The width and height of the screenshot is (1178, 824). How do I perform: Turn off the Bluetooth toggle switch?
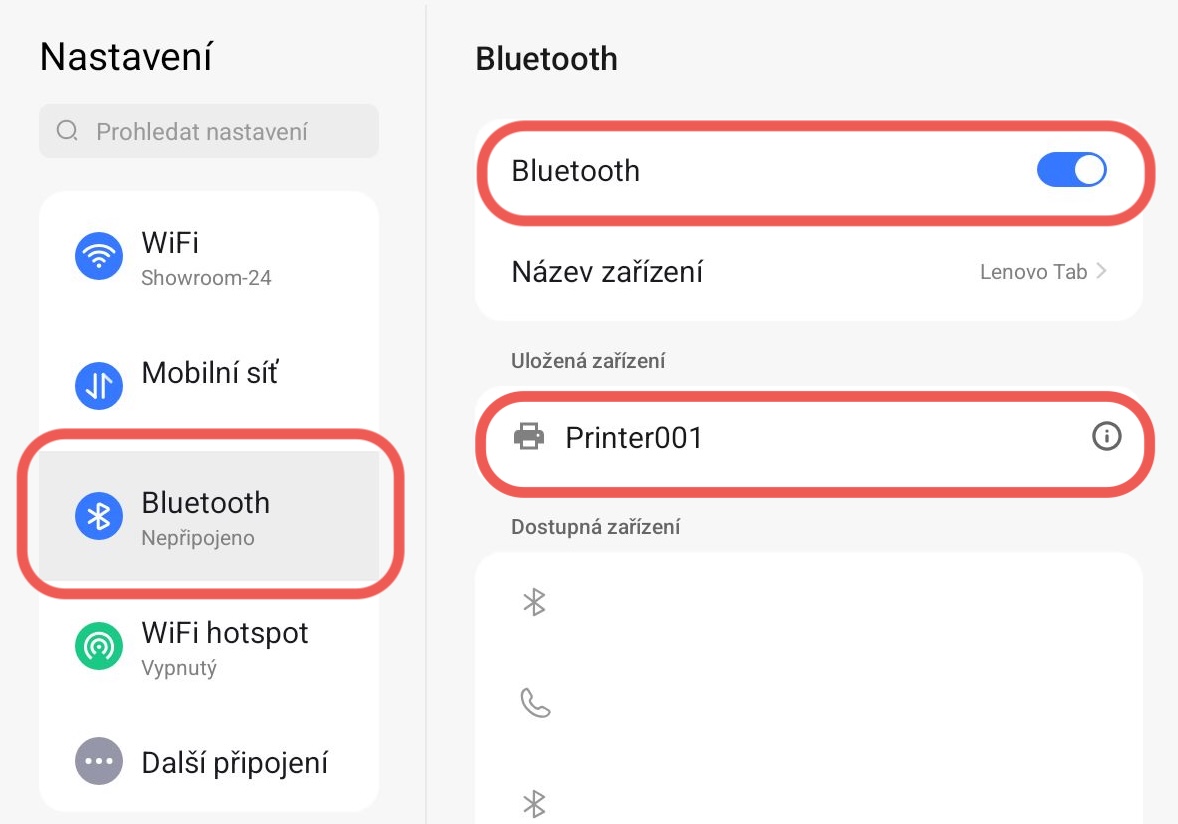coord(1072,171)
